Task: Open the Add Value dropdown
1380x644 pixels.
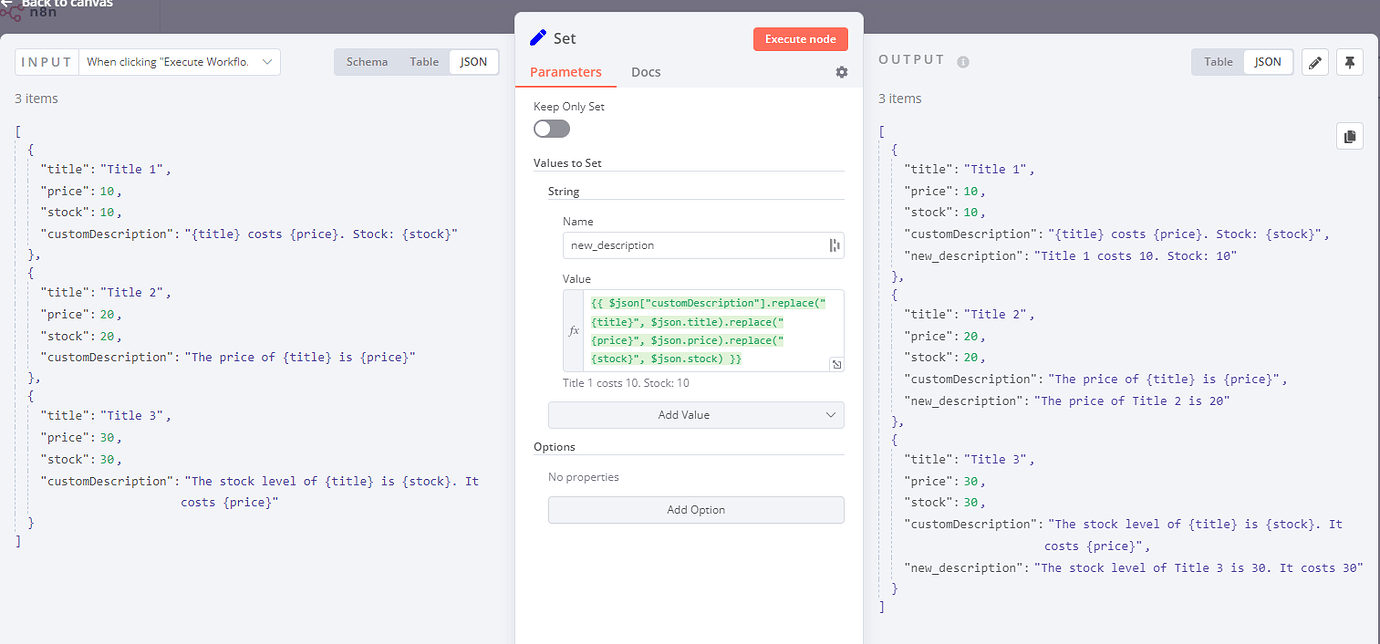Action: point(696,414)
